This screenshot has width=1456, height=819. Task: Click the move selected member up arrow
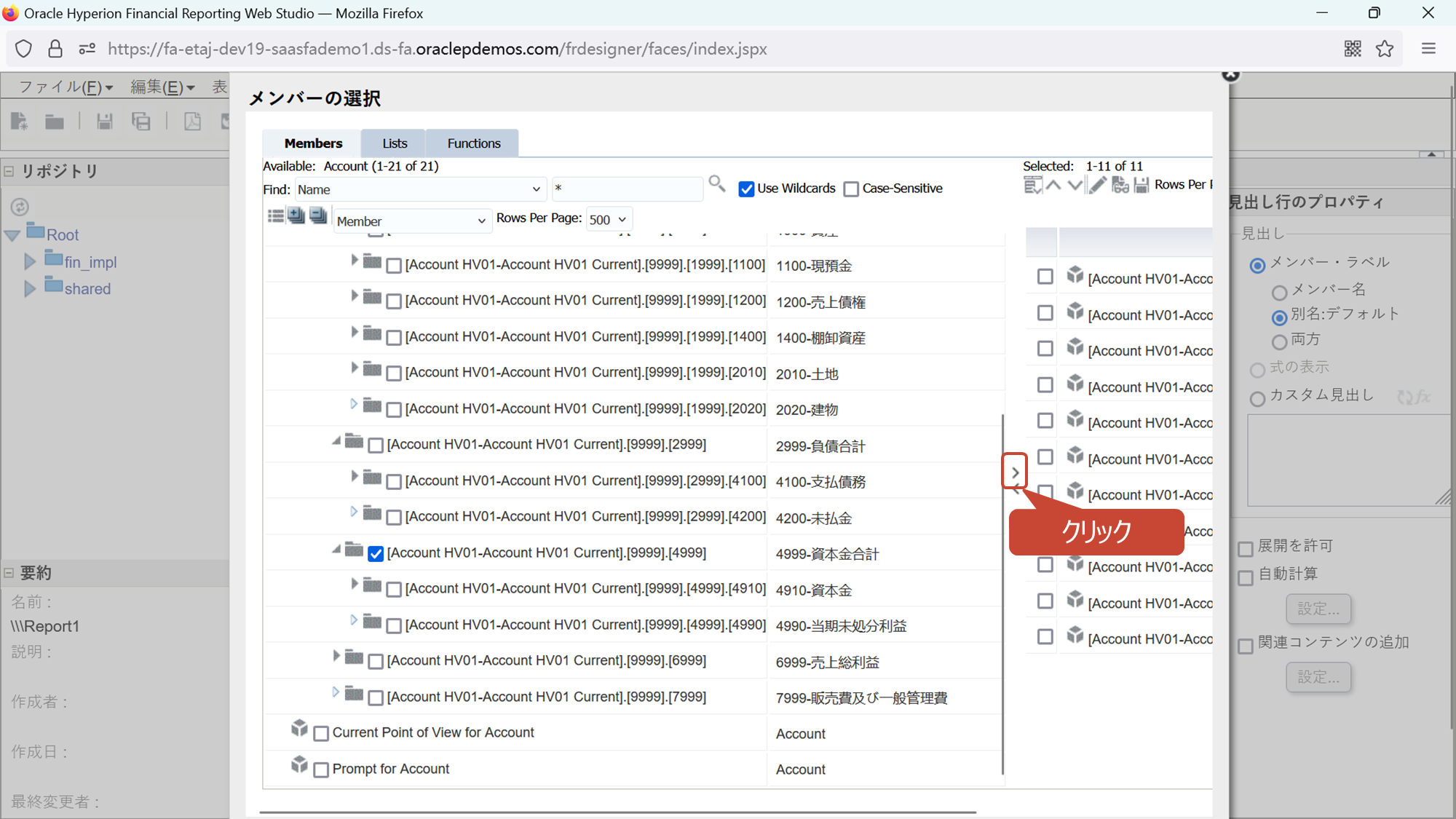pos(1053,185)
